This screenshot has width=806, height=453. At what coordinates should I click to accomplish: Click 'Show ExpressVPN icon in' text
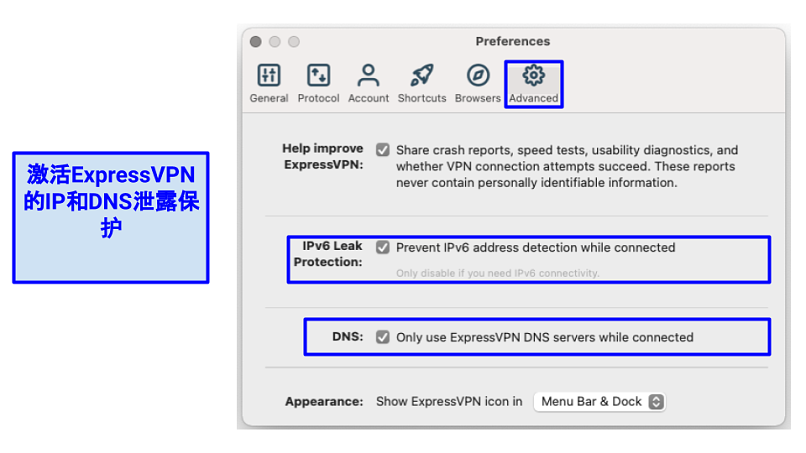coord(449,401)
